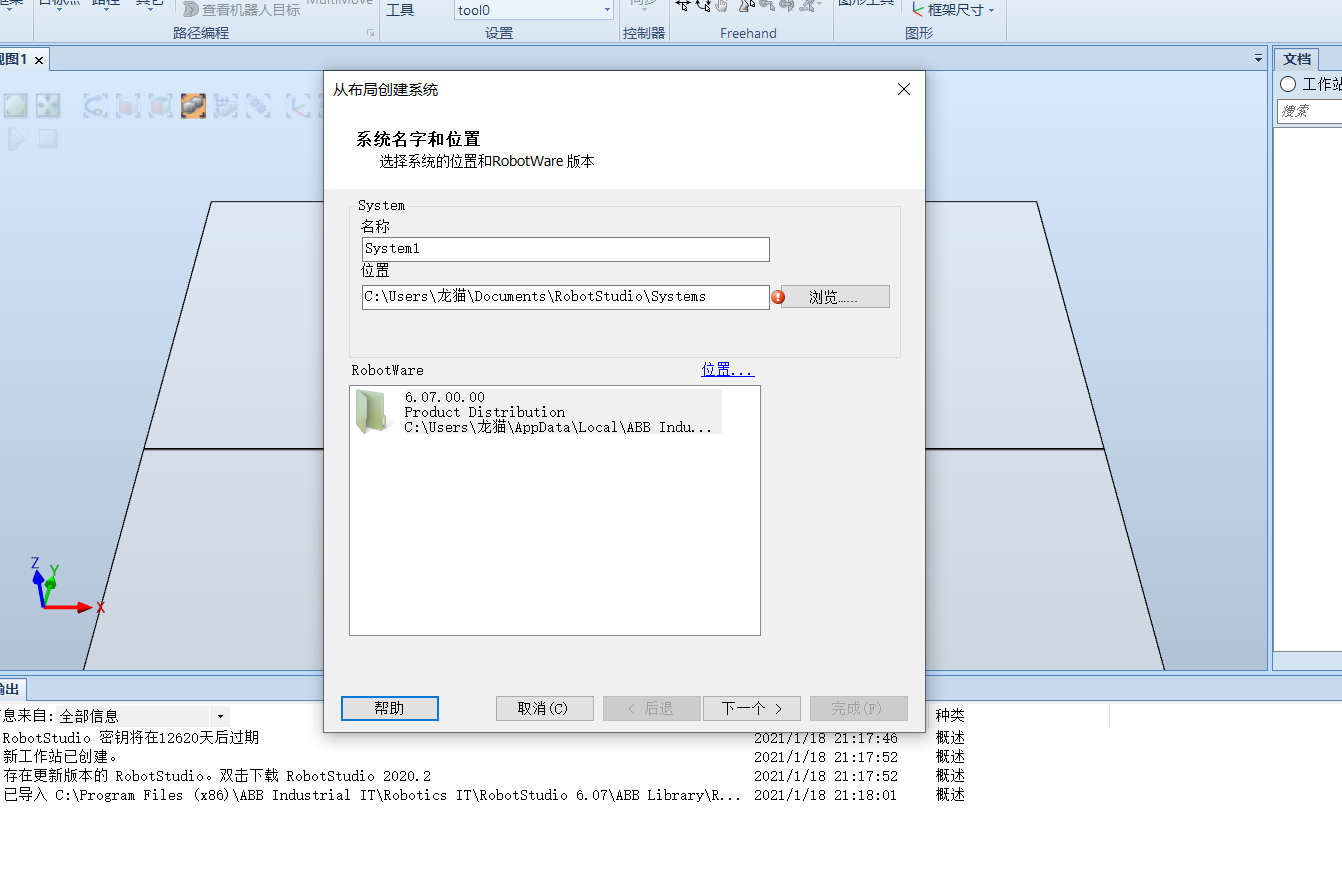Select the View1 tab

13,60
